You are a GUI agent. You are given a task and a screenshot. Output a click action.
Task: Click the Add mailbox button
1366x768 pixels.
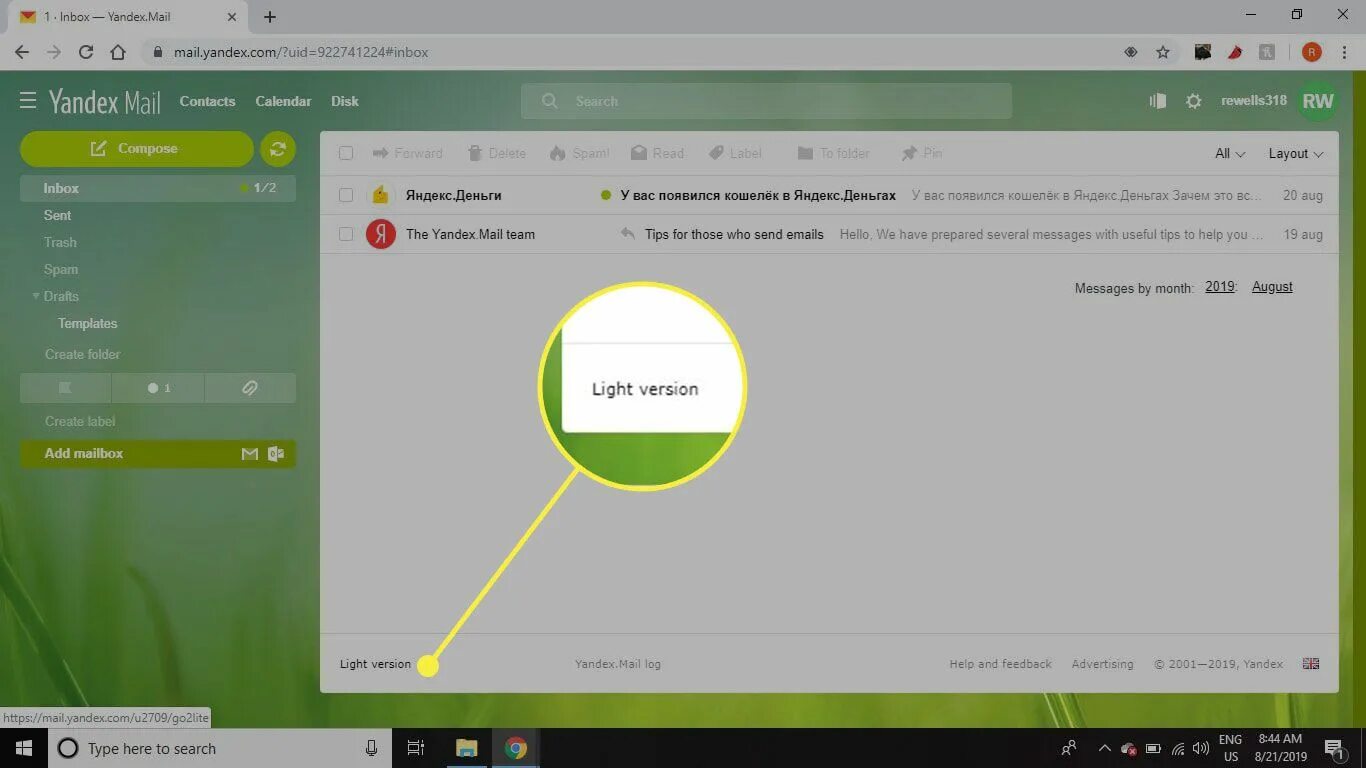pos(158,454)
